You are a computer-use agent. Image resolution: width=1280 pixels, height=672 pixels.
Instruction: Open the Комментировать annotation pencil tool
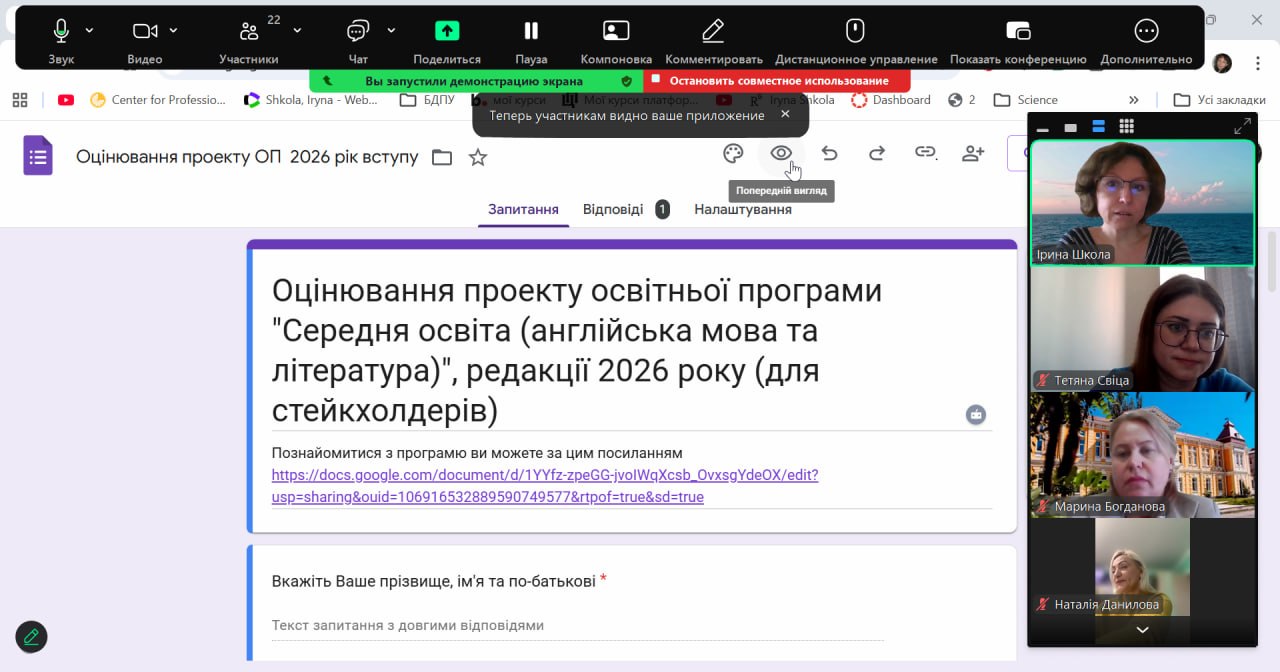[713, 38]
